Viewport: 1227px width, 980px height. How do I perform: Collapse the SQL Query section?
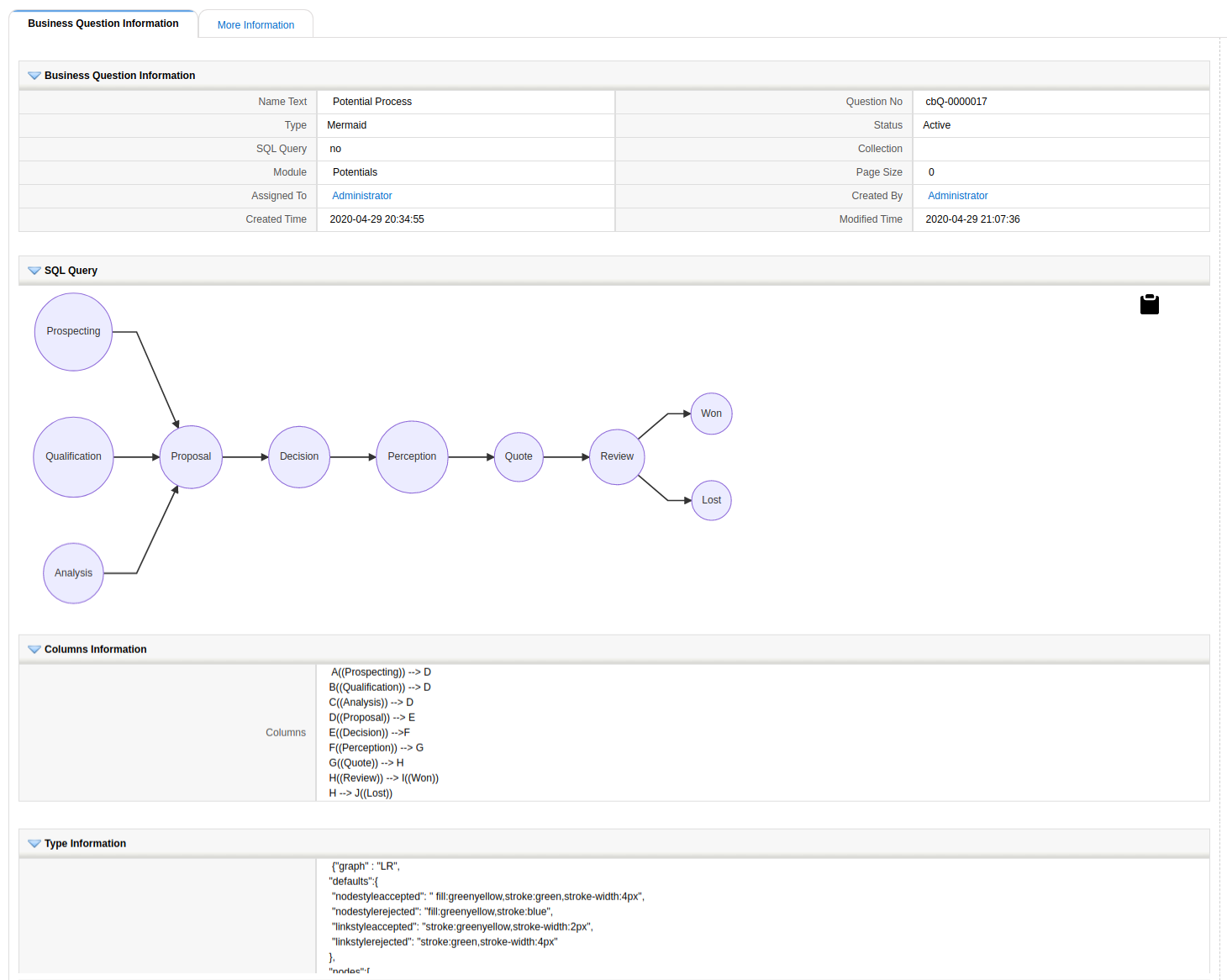click(x=34, y=271)
